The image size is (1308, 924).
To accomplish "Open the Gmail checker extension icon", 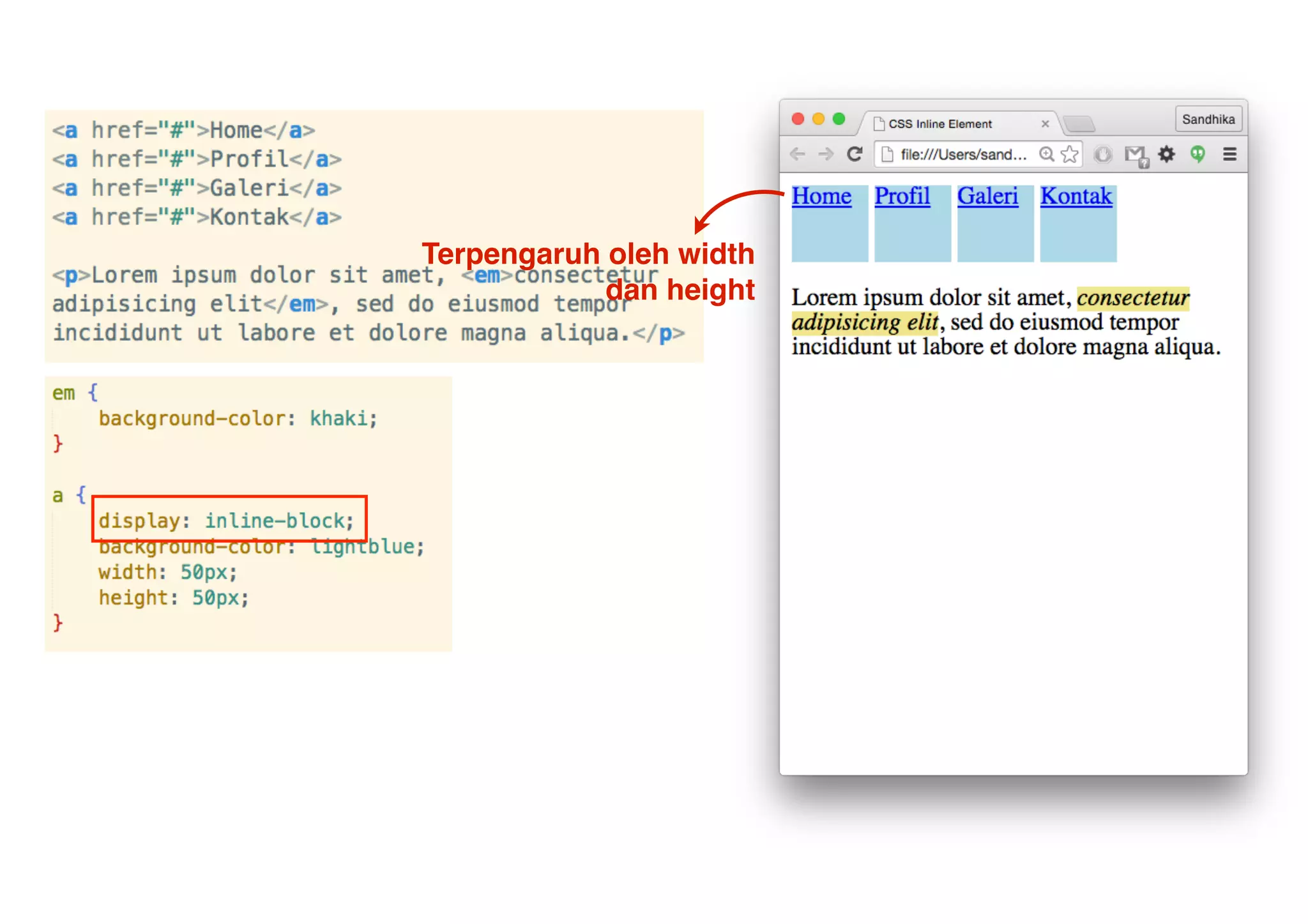I will [x=1135, y=155].
